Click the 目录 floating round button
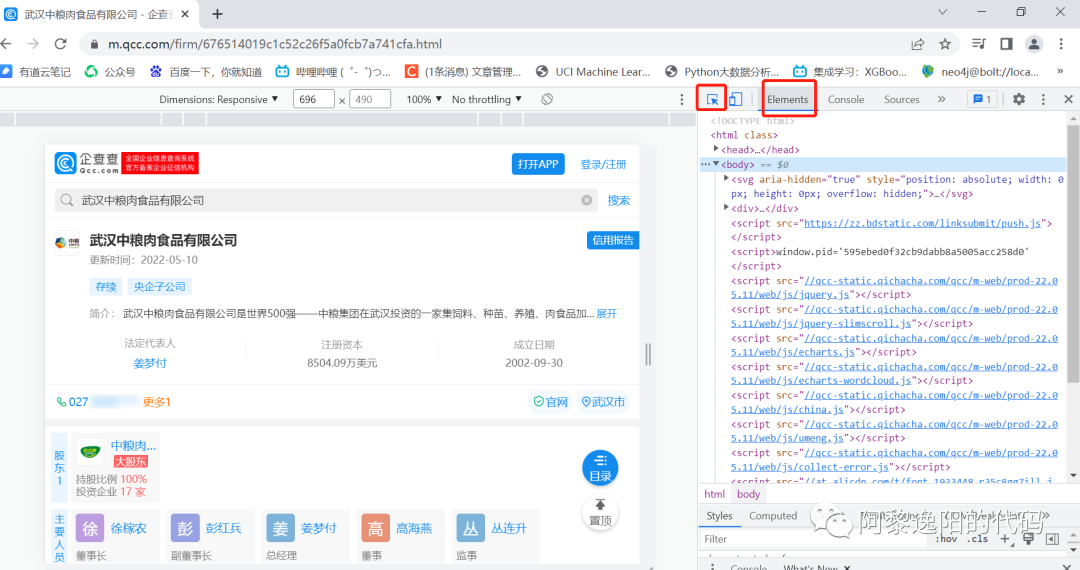 [x=600, y=467]
